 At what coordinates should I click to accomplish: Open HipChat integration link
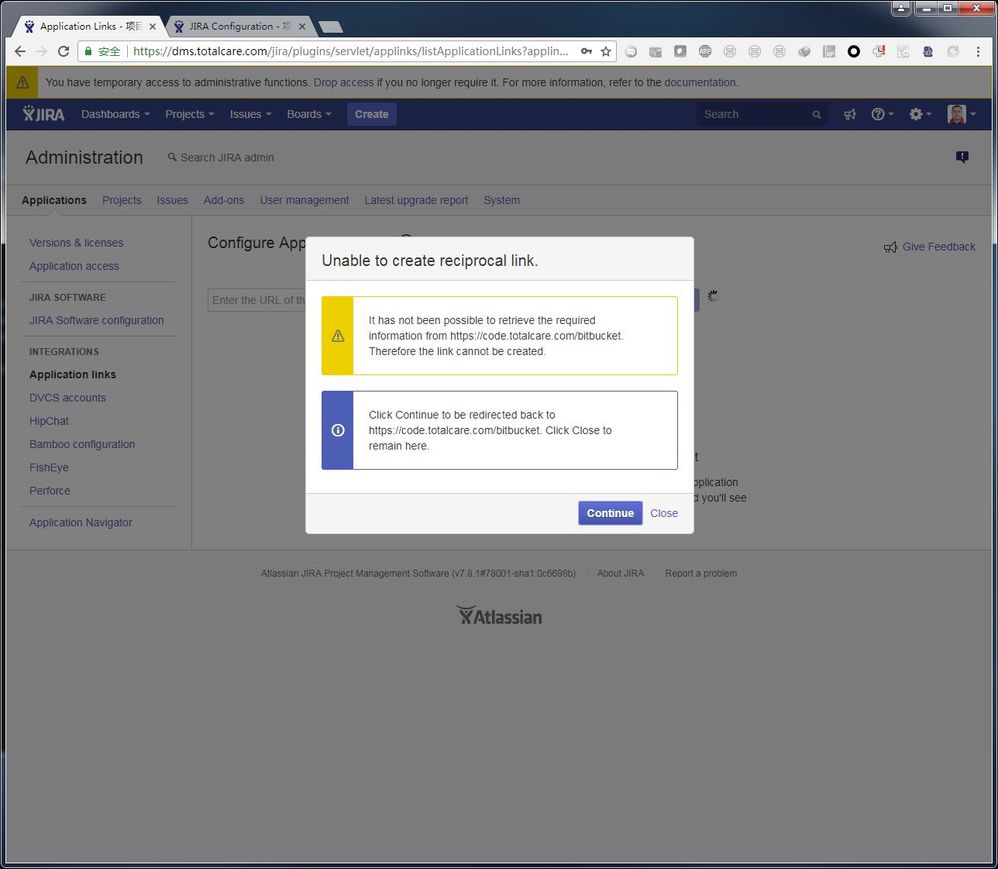click(x=49, y=421)
